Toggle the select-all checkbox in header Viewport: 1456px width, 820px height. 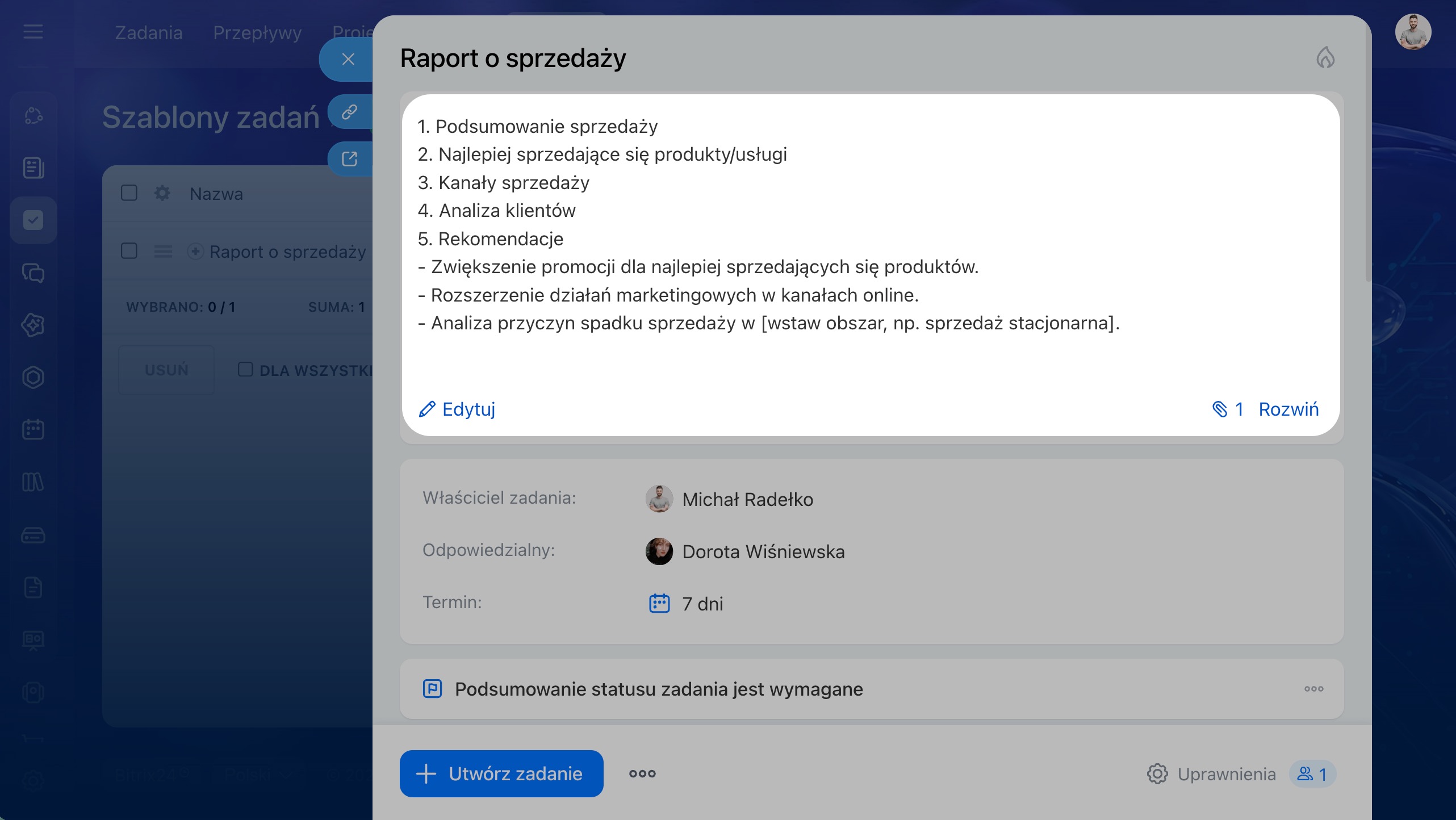129,193
